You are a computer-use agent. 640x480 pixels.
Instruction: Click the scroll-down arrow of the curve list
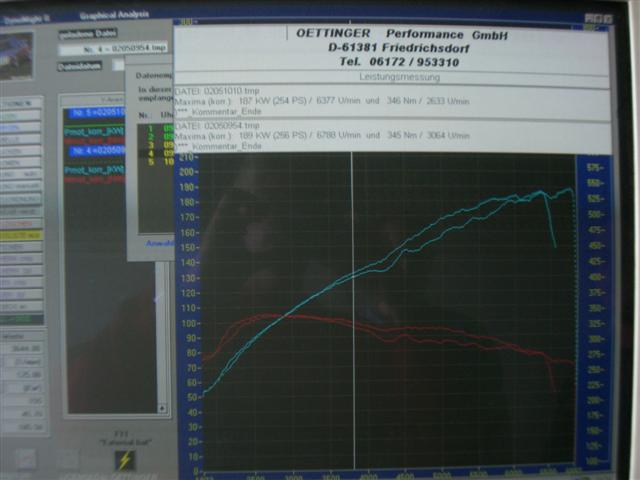pyautogui.click(x=162, y=408)
